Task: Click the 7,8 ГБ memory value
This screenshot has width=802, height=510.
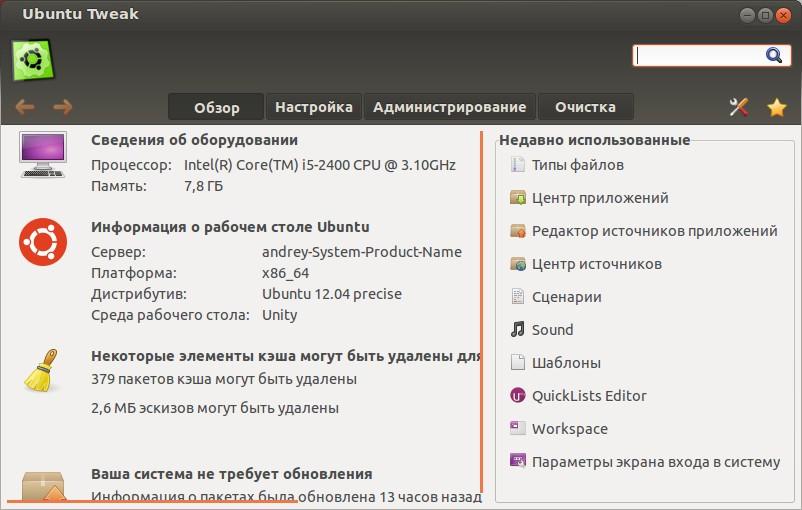Action: (x=204, y=186)
